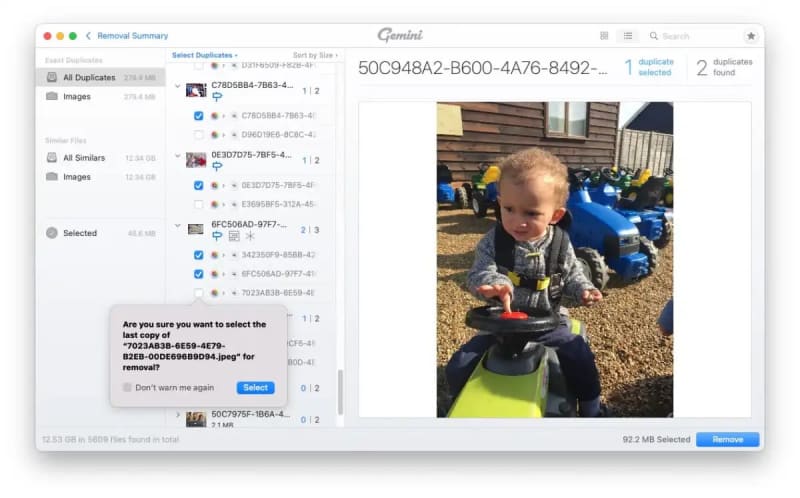This screenshot has height=498, width=800.
Task: Click the Selected checkmark circle icon
Action: click(52, 233)
